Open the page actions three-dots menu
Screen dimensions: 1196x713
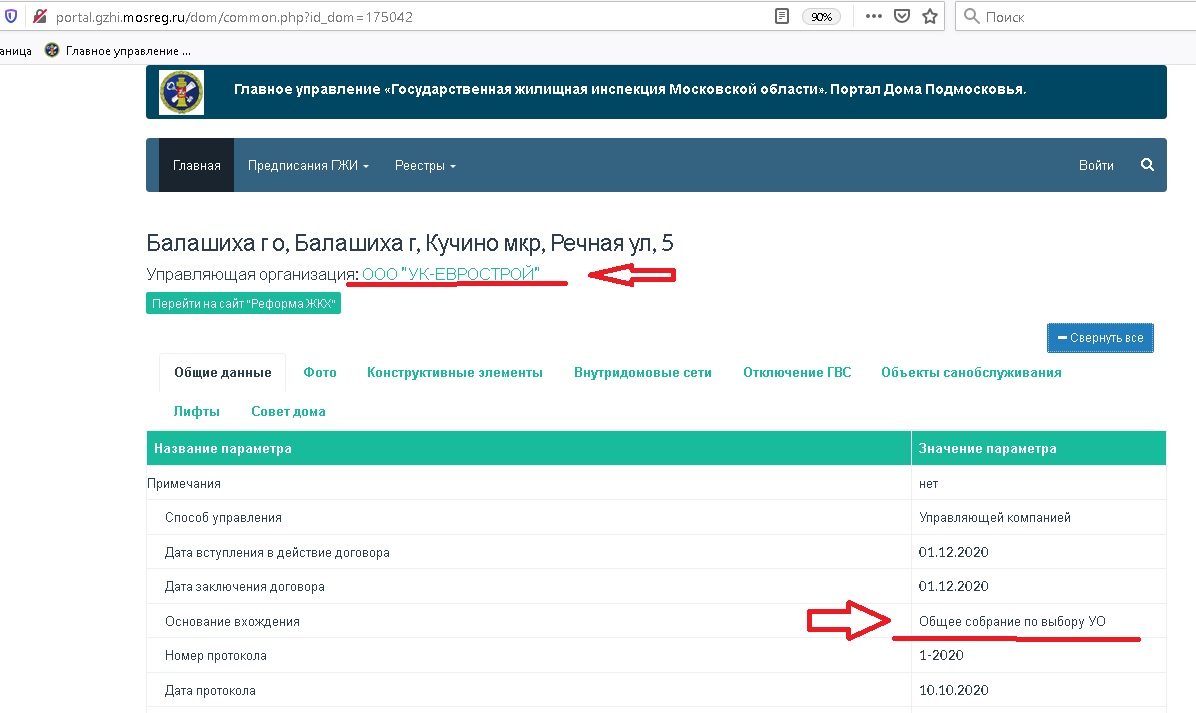click(x=873, y=16)
